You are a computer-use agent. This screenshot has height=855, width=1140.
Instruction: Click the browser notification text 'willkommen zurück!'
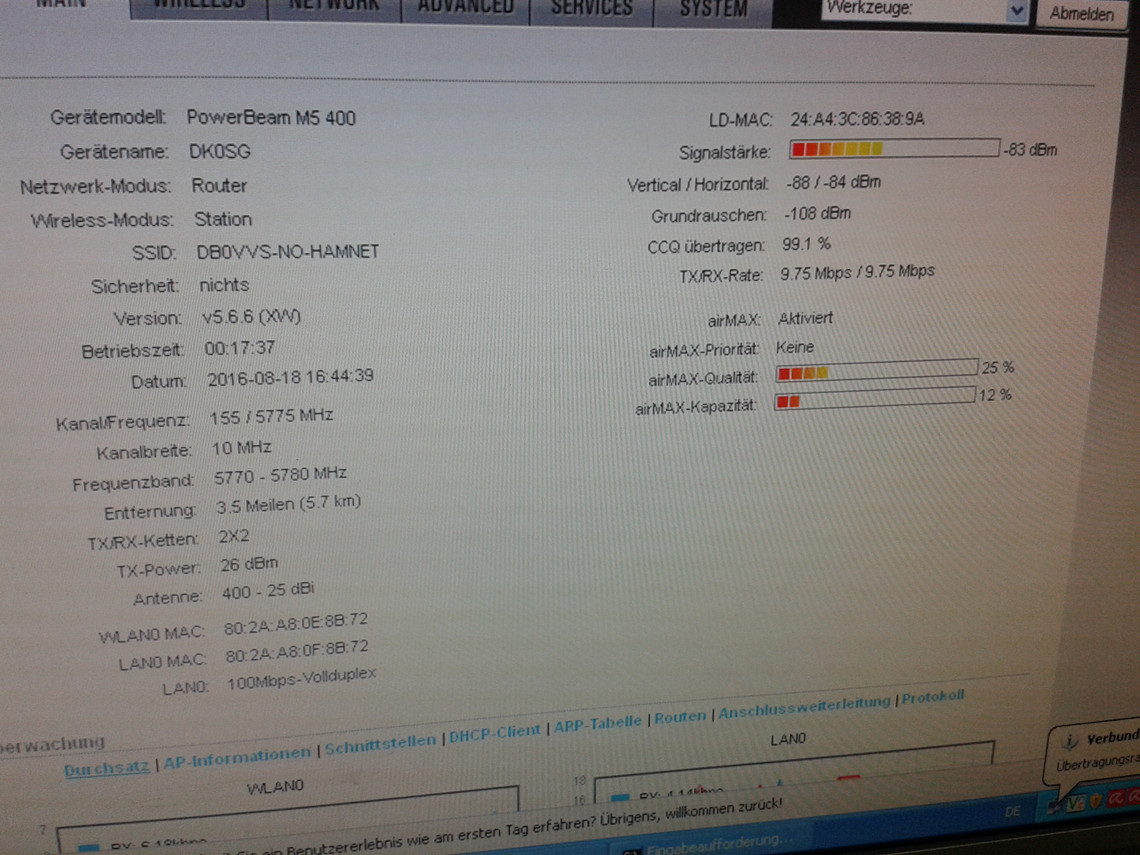(723, 808)
